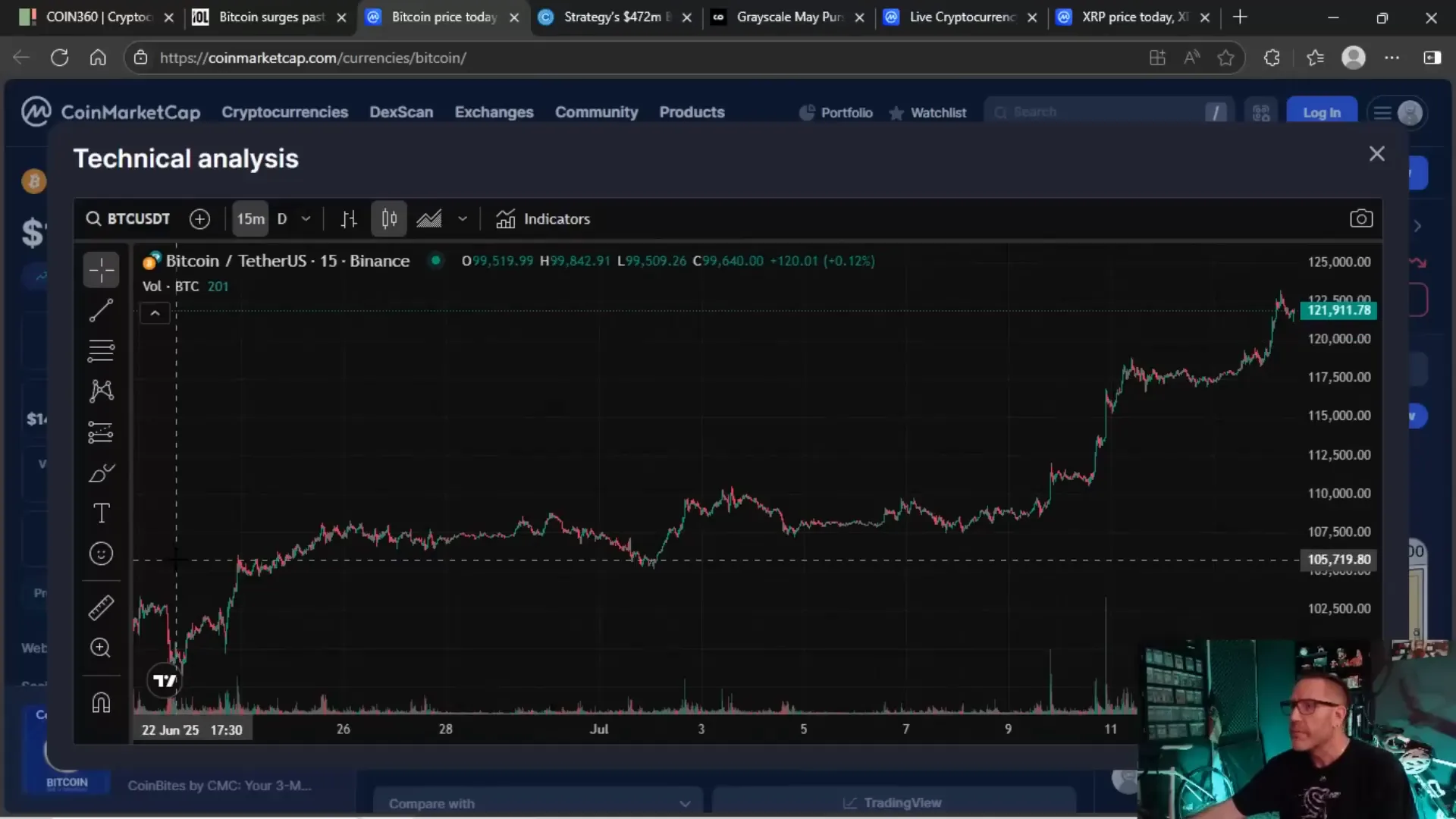
Task: Select the Text annotation tool
Action: click(101, 513)
